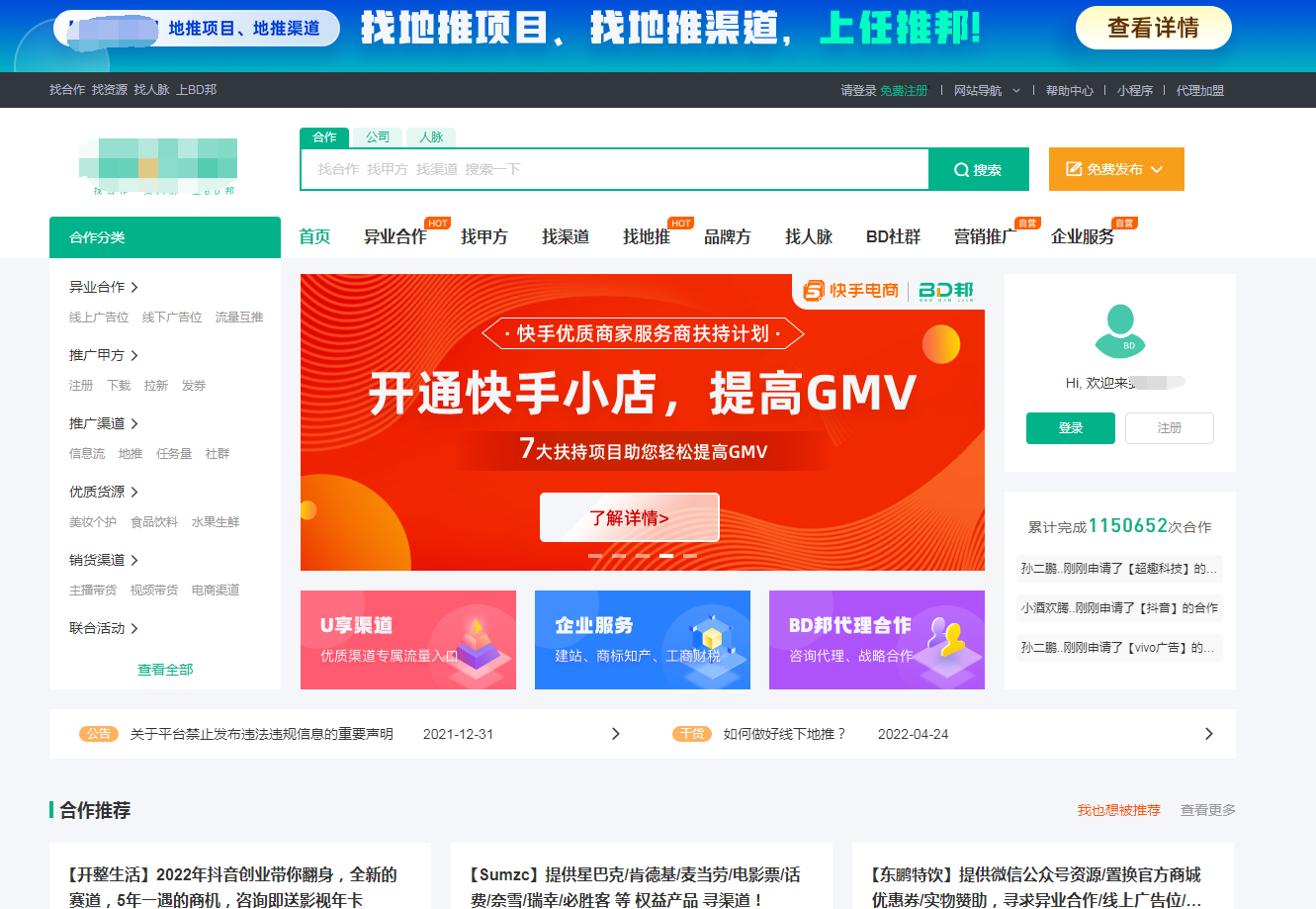Open the 企业服务 blue card
The width and height of the screenshot is (1316, 909).
[x=643, y=640]
